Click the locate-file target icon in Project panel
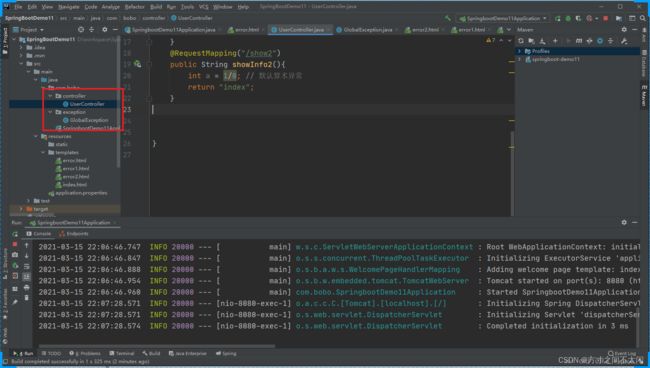The image size is (650, 368). [81, 29]
